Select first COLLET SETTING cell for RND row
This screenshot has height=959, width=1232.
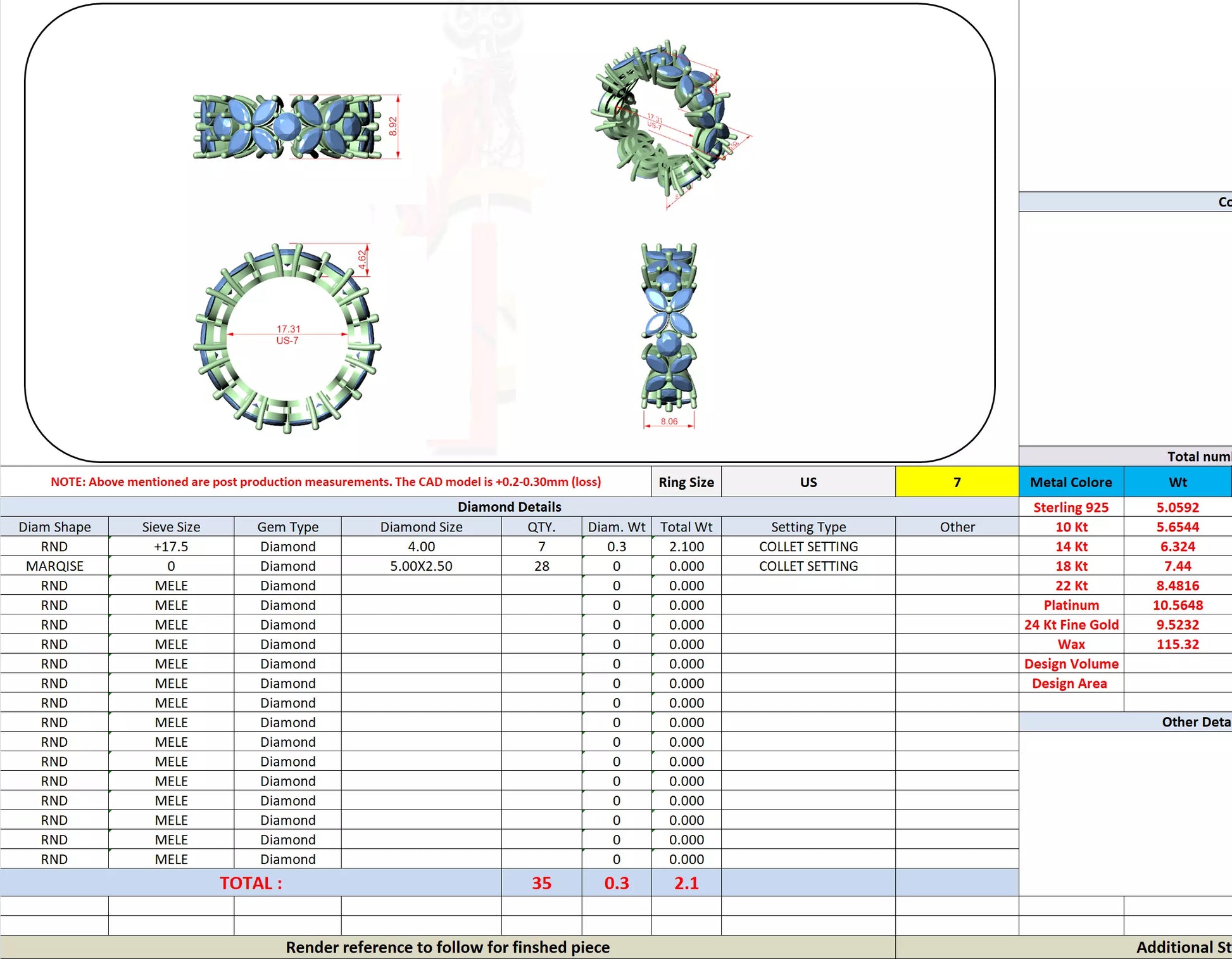pos(808,546)
